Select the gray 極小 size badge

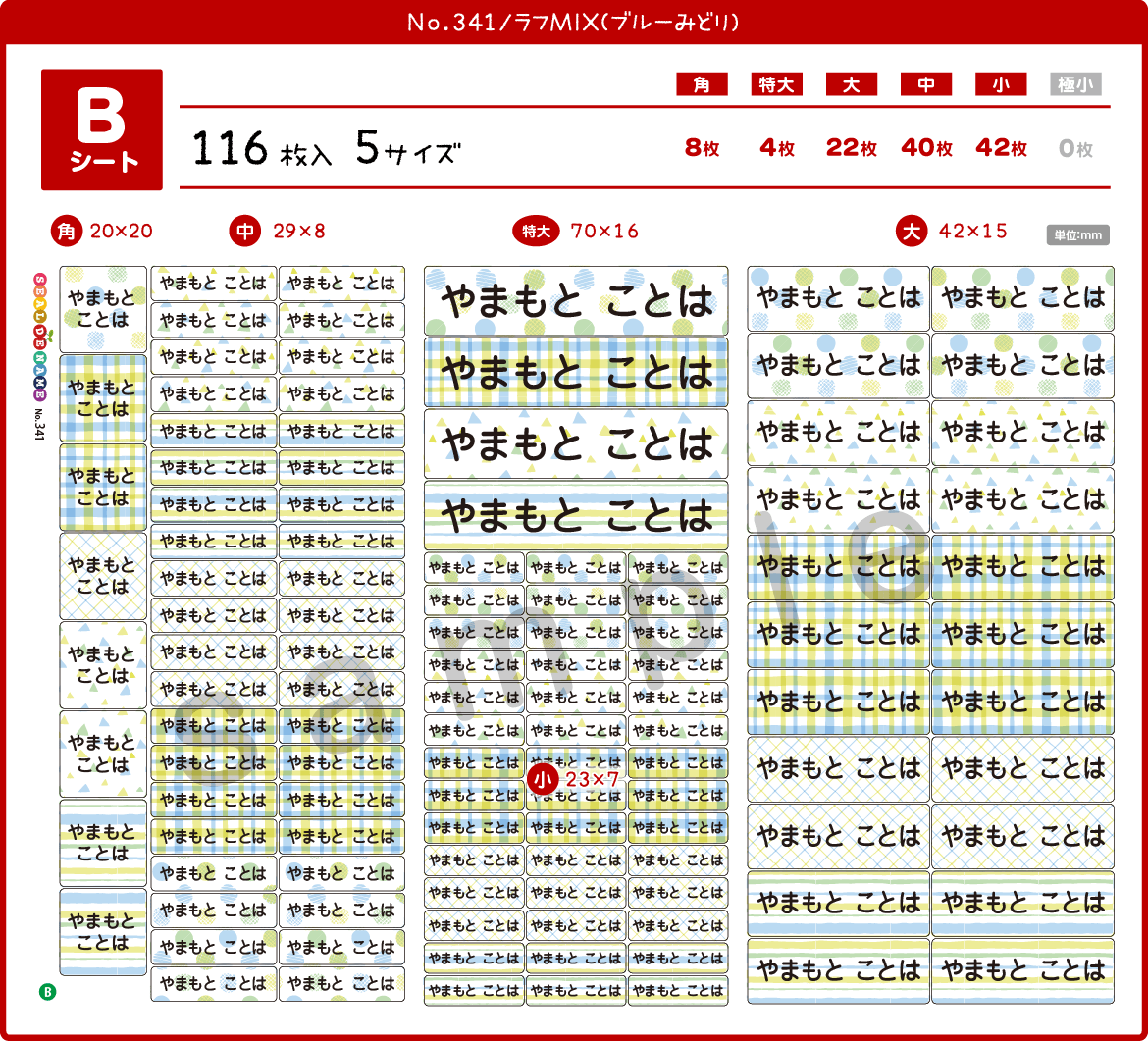pos(1074,84)
